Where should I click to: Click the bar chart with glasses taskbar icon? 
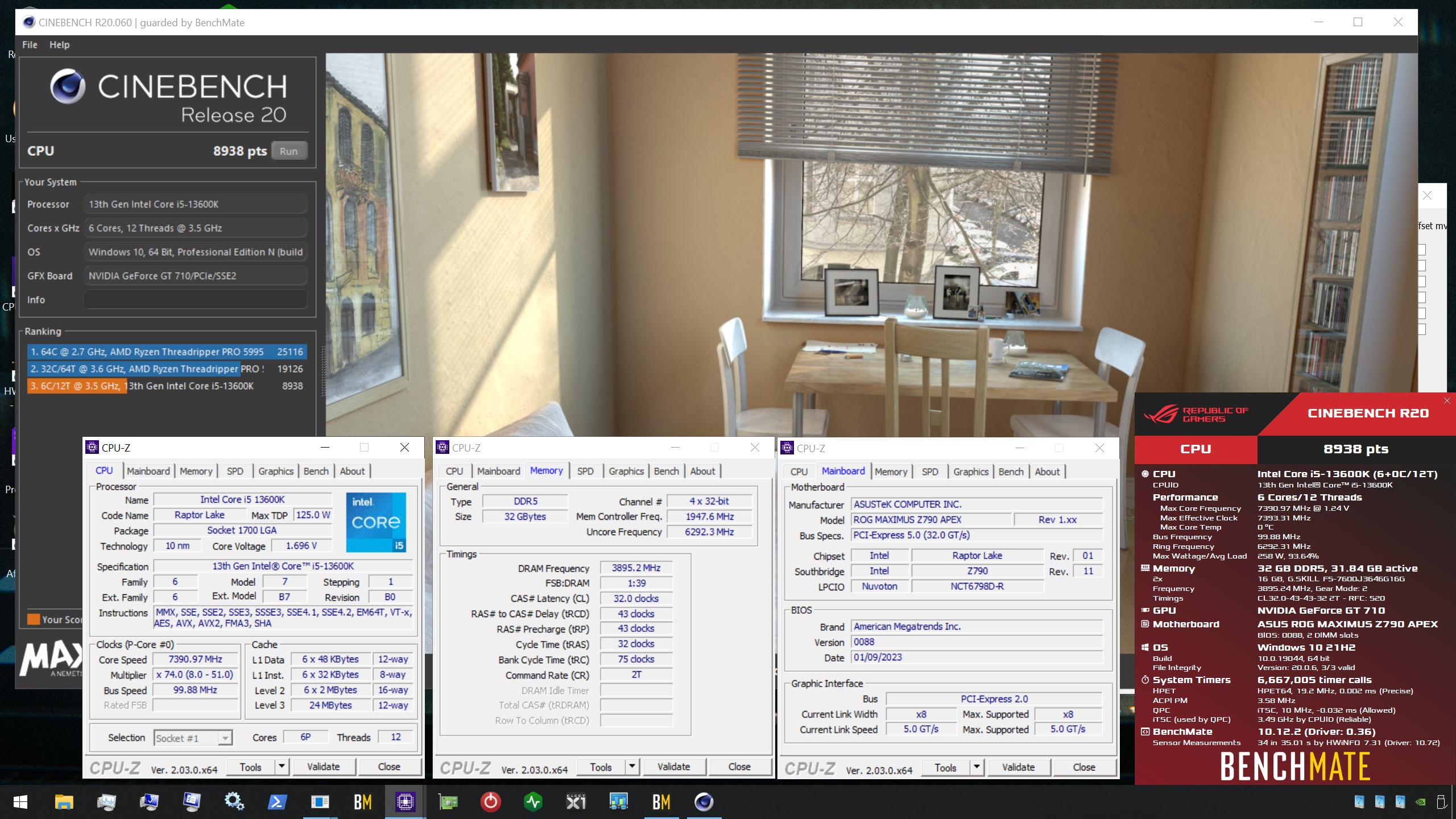click(x=618, y=802)
